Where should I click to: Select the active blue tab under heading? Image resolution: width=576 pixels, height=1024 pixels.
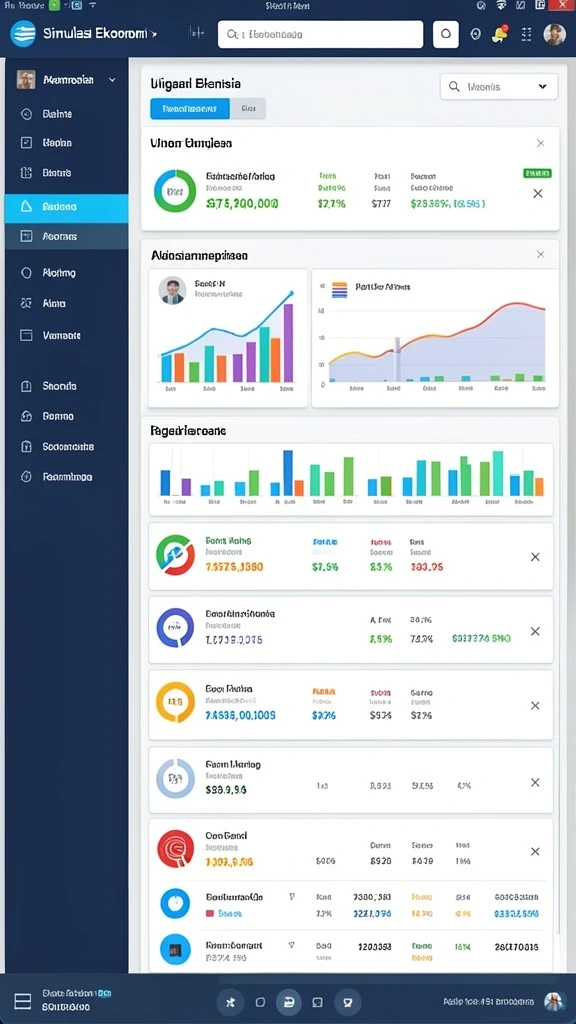coord(189,108)
